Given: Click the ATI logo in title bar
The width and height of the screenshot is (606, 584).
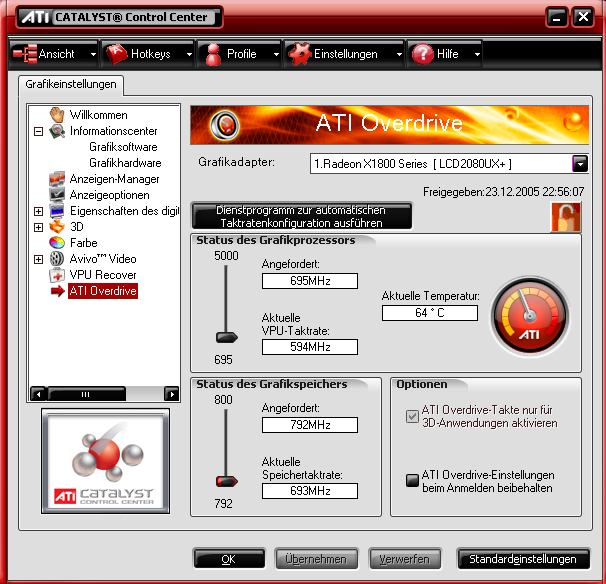Looking at the screenshot, I should point(35,17).
